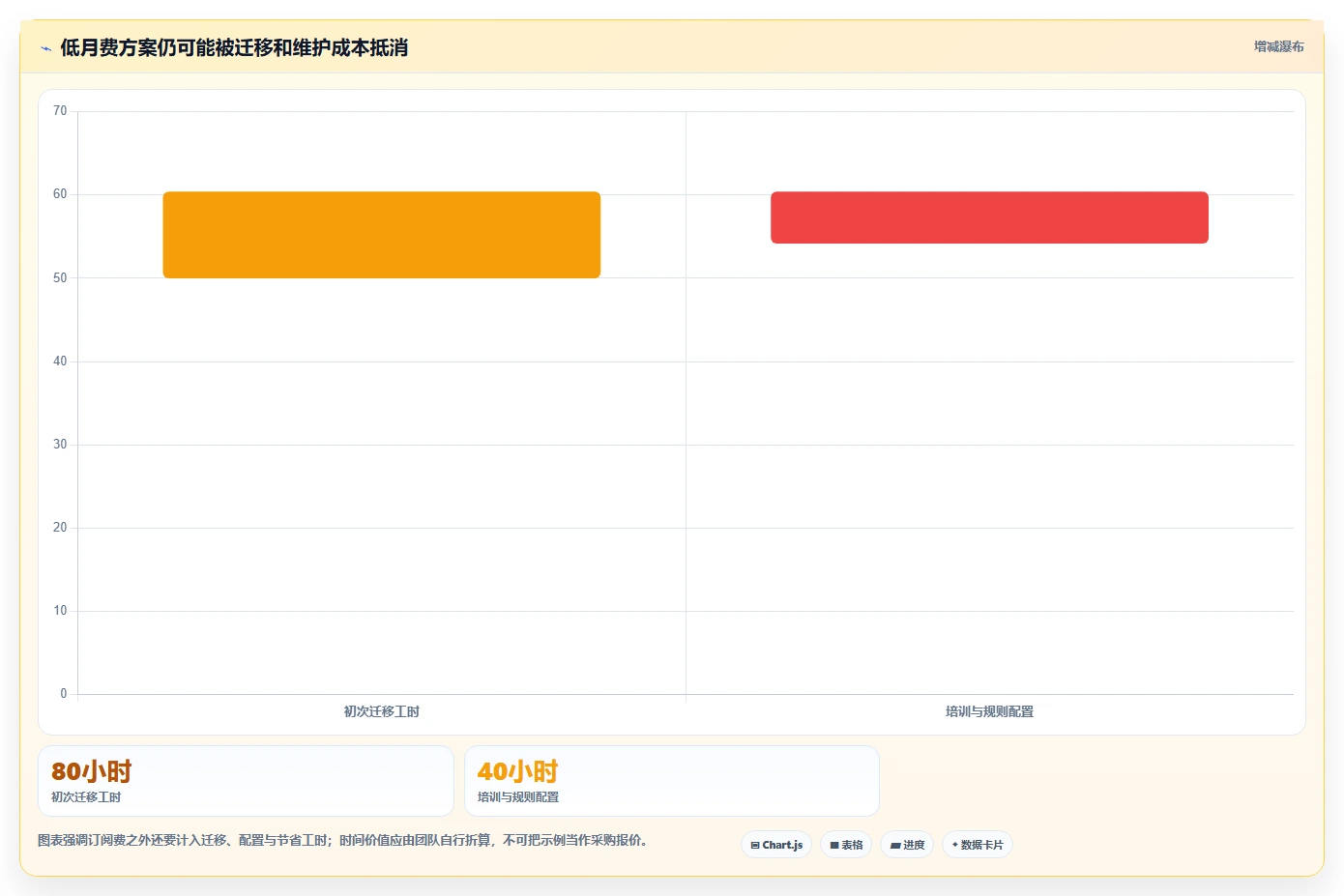1344x896 pixels.
Task: Click the 初次迁移工时 caption under 80小时
Action: 86,797
